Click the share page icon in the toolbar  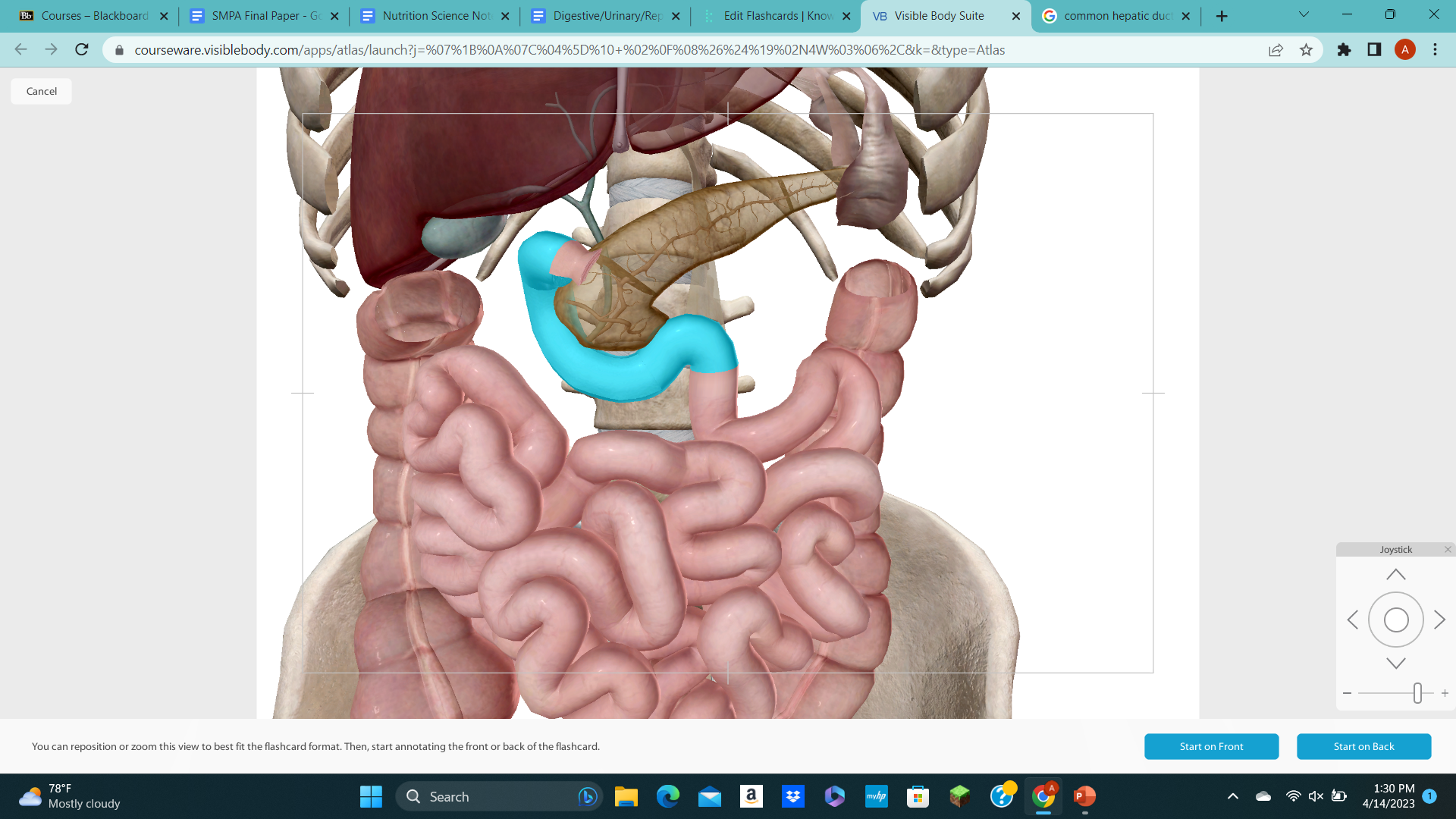coord(1276,50)
